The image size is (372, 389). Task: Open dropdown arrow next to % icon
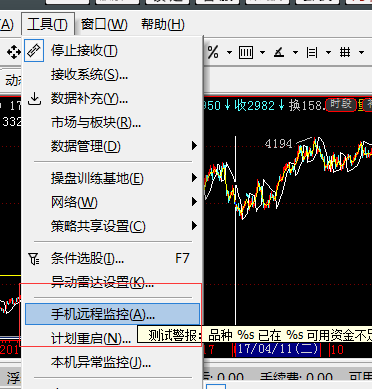[229, 53]
